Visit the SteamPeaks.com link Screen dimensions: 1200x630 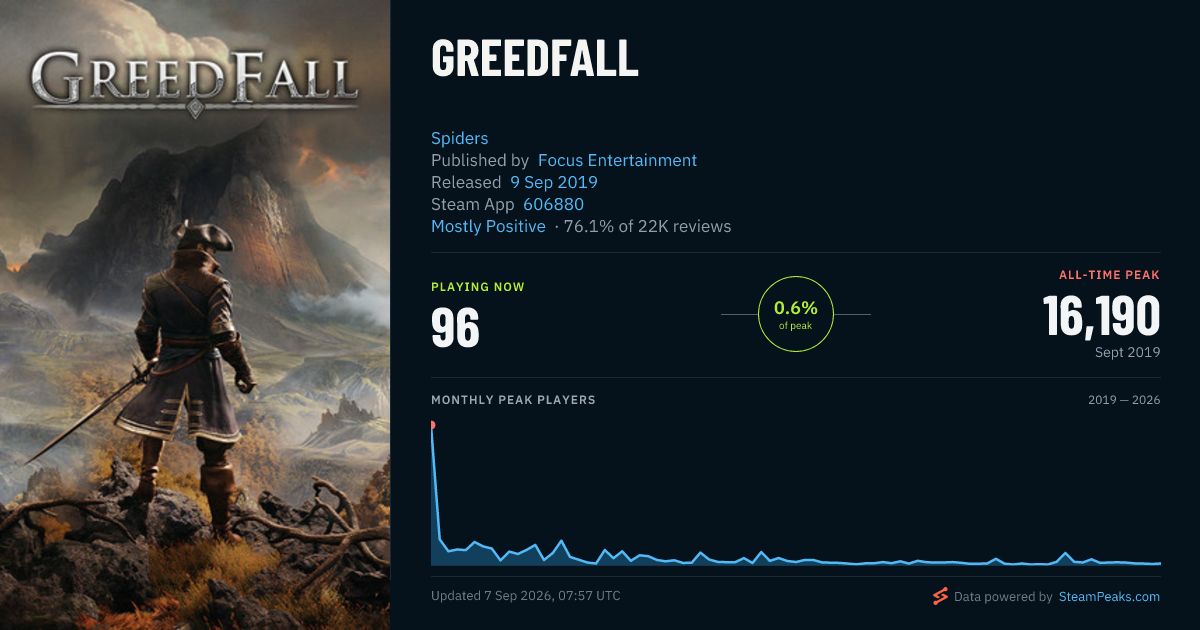[x=1108, y=597]
